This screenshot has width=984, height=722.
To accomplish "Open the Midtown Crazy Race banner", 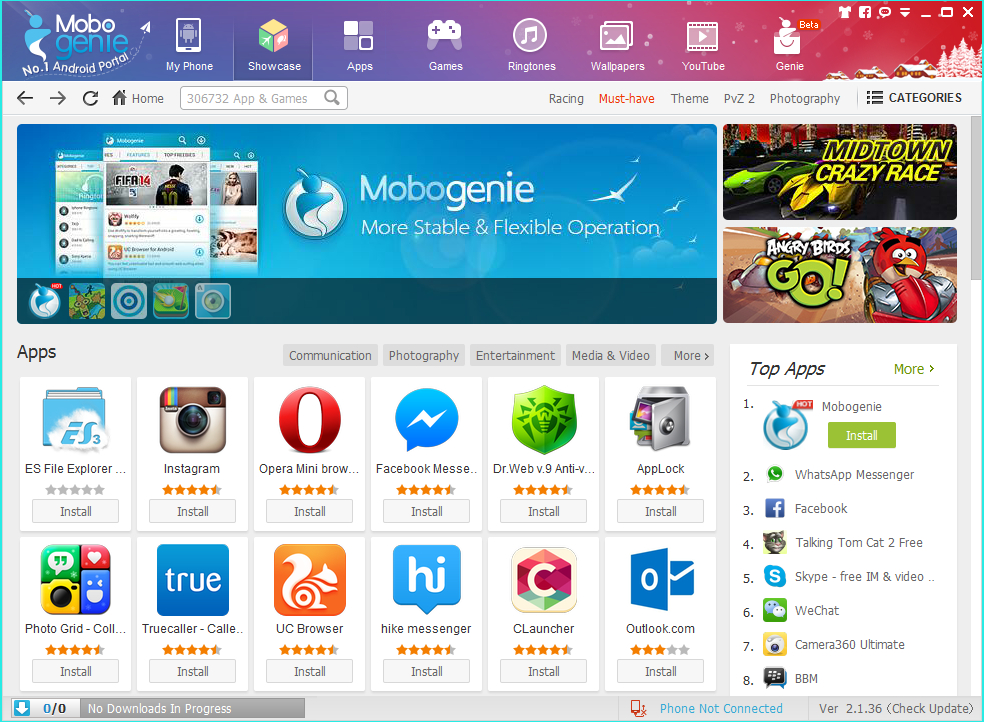I will pos(840,172).
